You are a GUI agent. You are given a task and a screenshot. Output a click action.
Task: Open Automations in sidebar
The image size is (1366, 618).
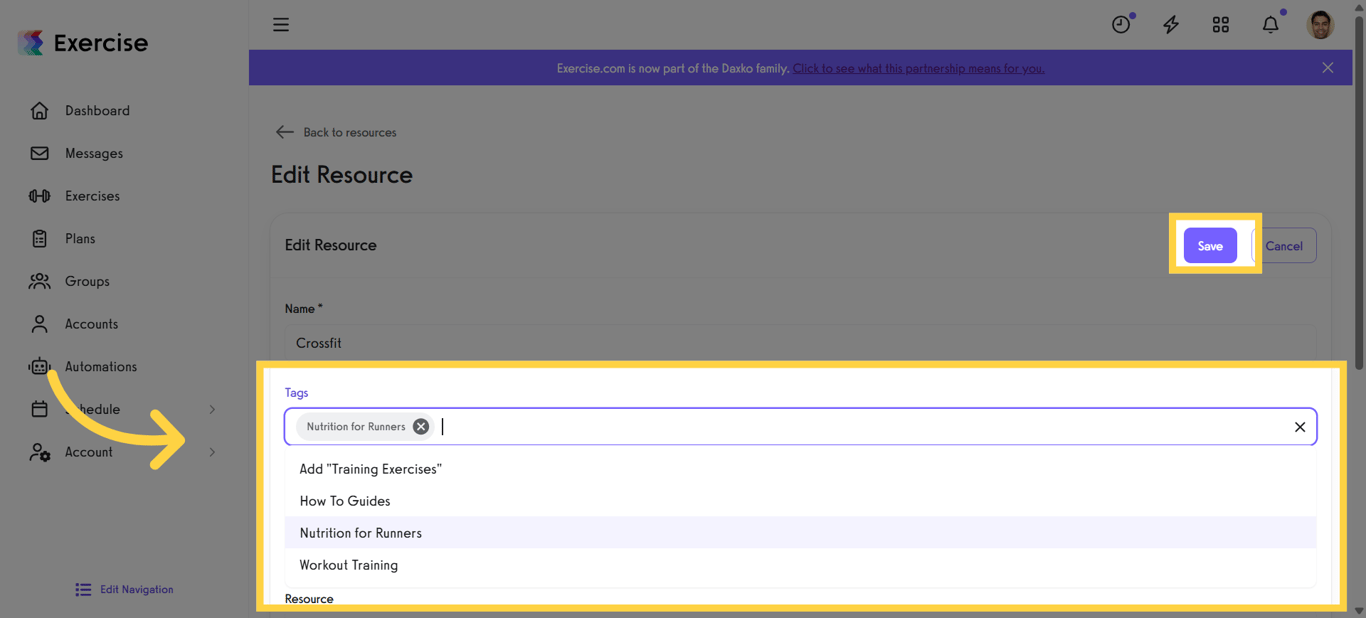point(101,367)
